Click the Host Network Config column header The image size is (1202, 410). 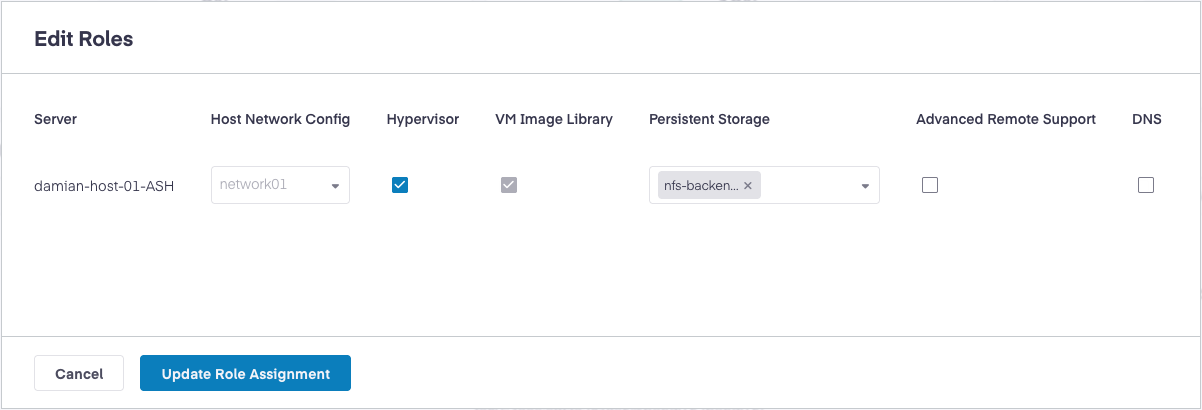(x=280, y=119)
